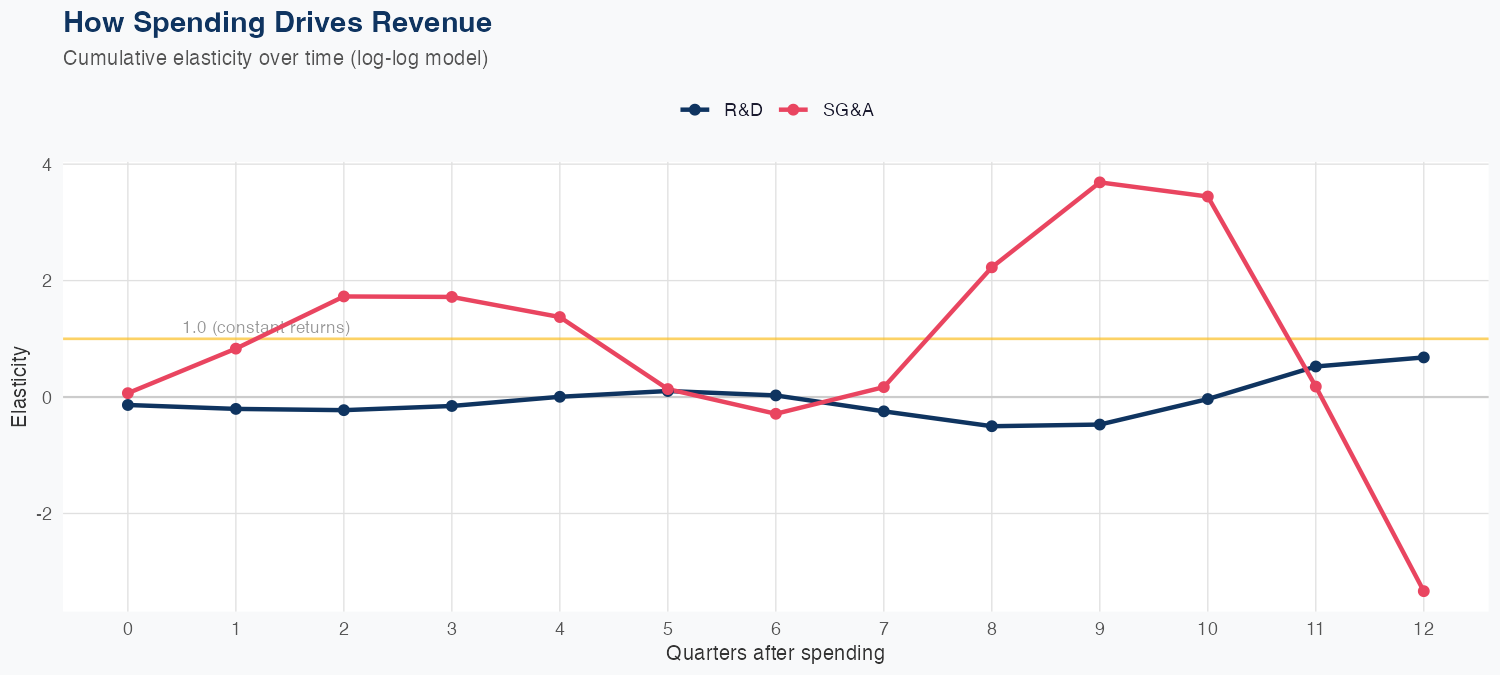Click the "Quarters after spending" axis title
The height and width of the screenshot is (675, 1500).
(x=775, y=654)
